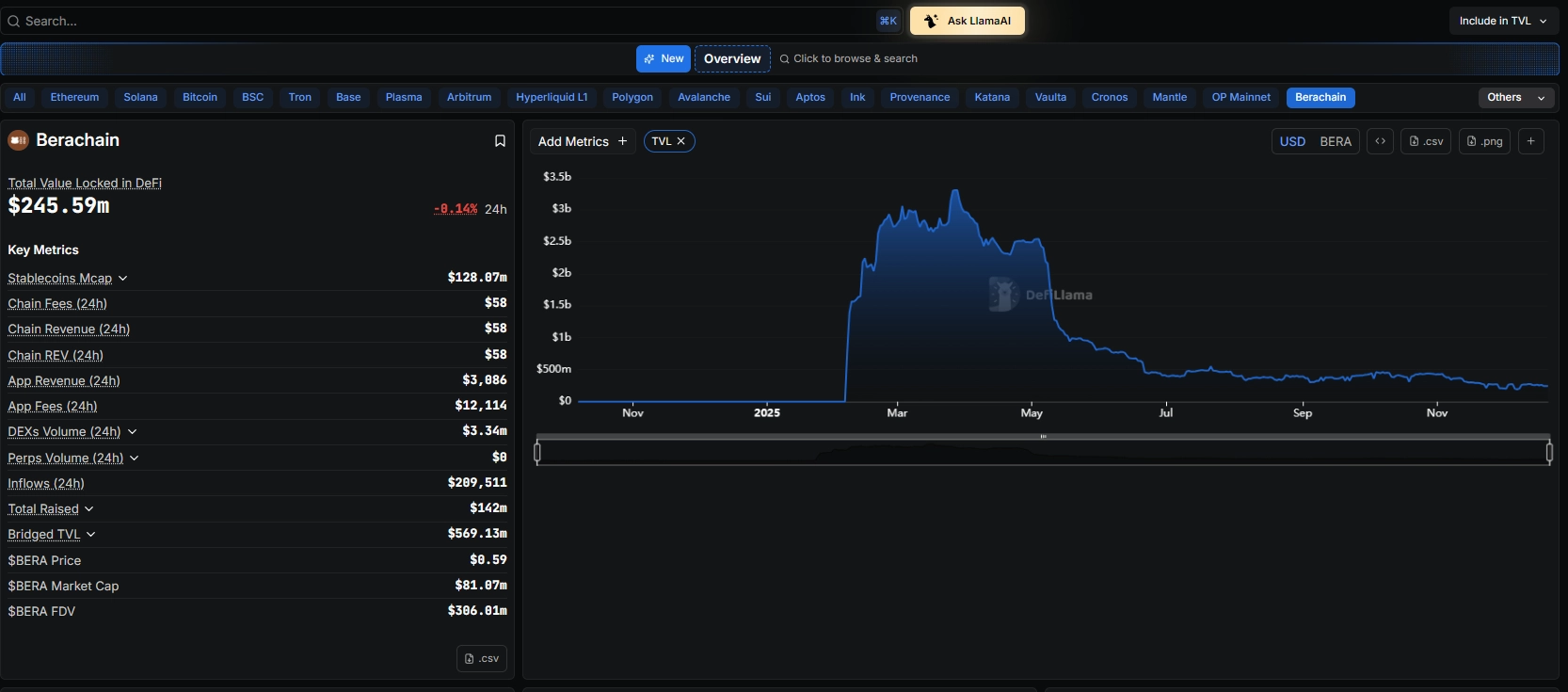Download Key Metrics .csv file
This screenshot has height=692, width=1568.
[482, 658]
